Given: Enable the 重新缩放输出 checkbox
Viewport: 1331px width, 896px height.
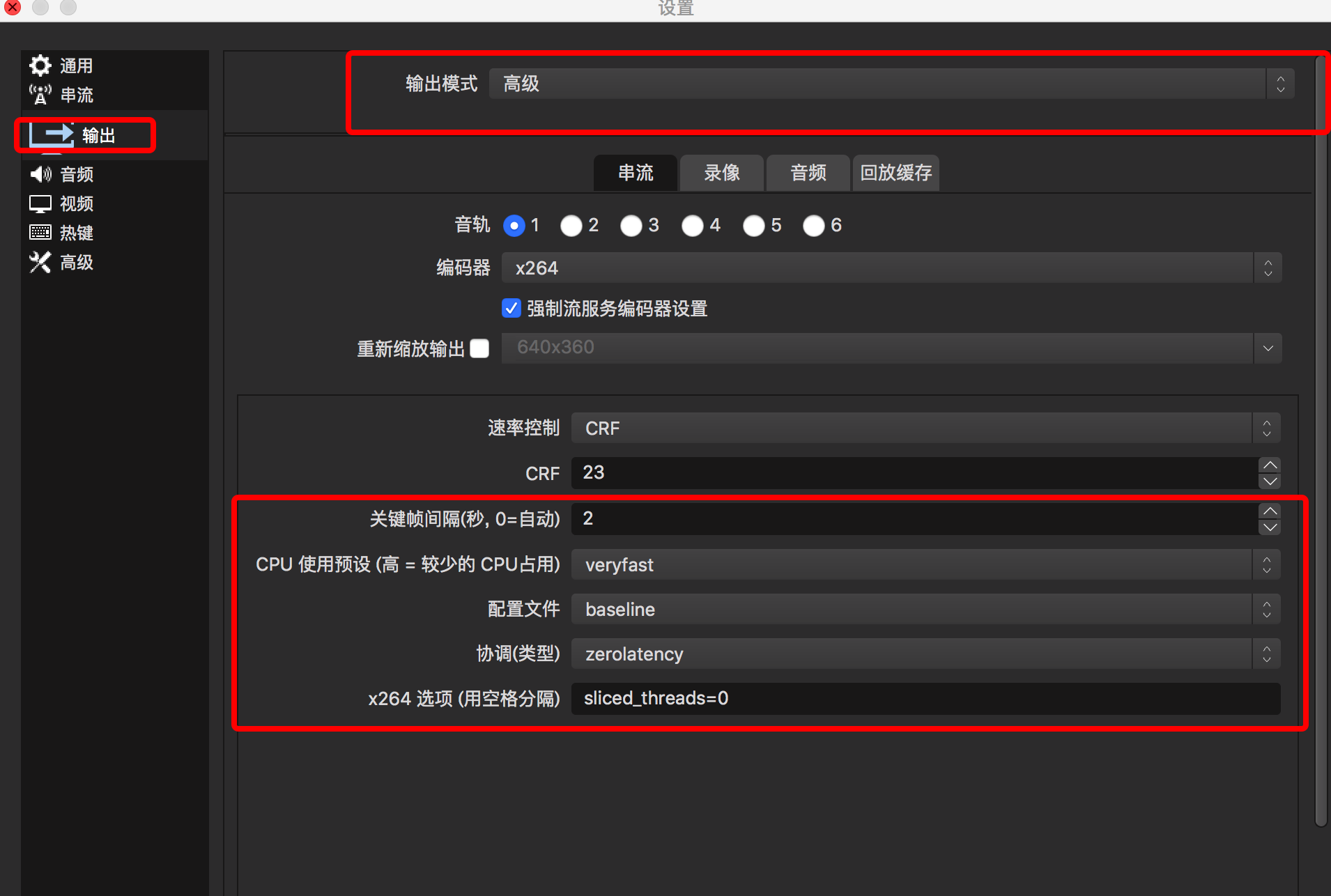Looking at the screenshot, I should pyautogui.click(x=479, y=348).
